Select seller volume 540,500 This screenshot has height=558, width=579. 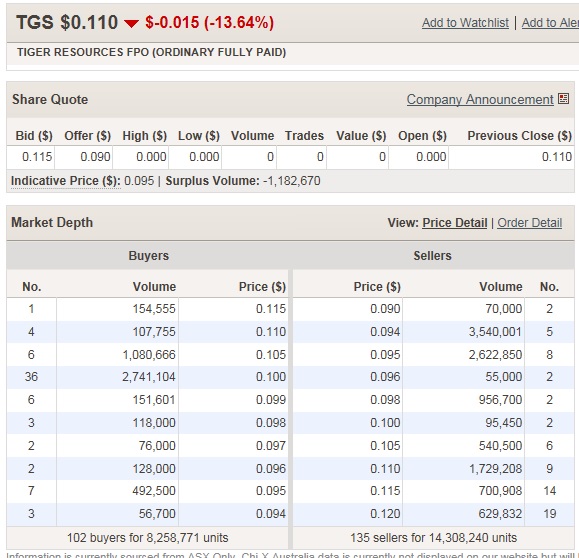tap(500, 445)
